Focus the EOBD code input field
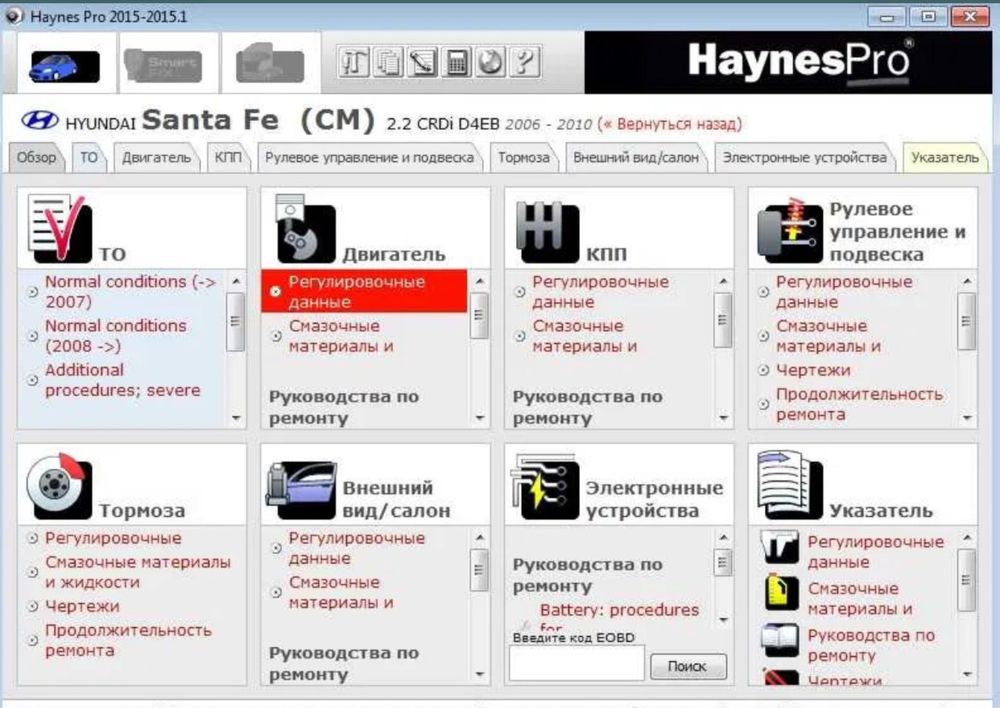Viewport: 1000px width, 708px height. 577,664
